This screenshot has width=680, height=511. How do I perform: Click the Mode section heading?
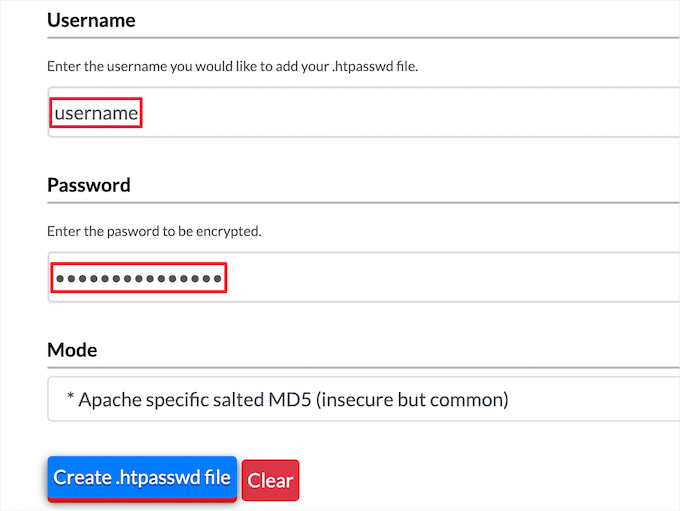pyautogui.click(x=72, y=350)
